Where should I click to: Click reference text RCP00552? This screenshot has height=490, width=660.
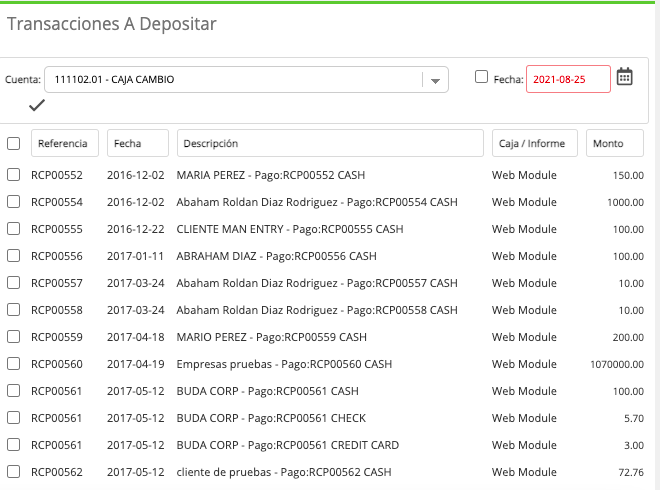pyautogui.click(x=57, y=175)
